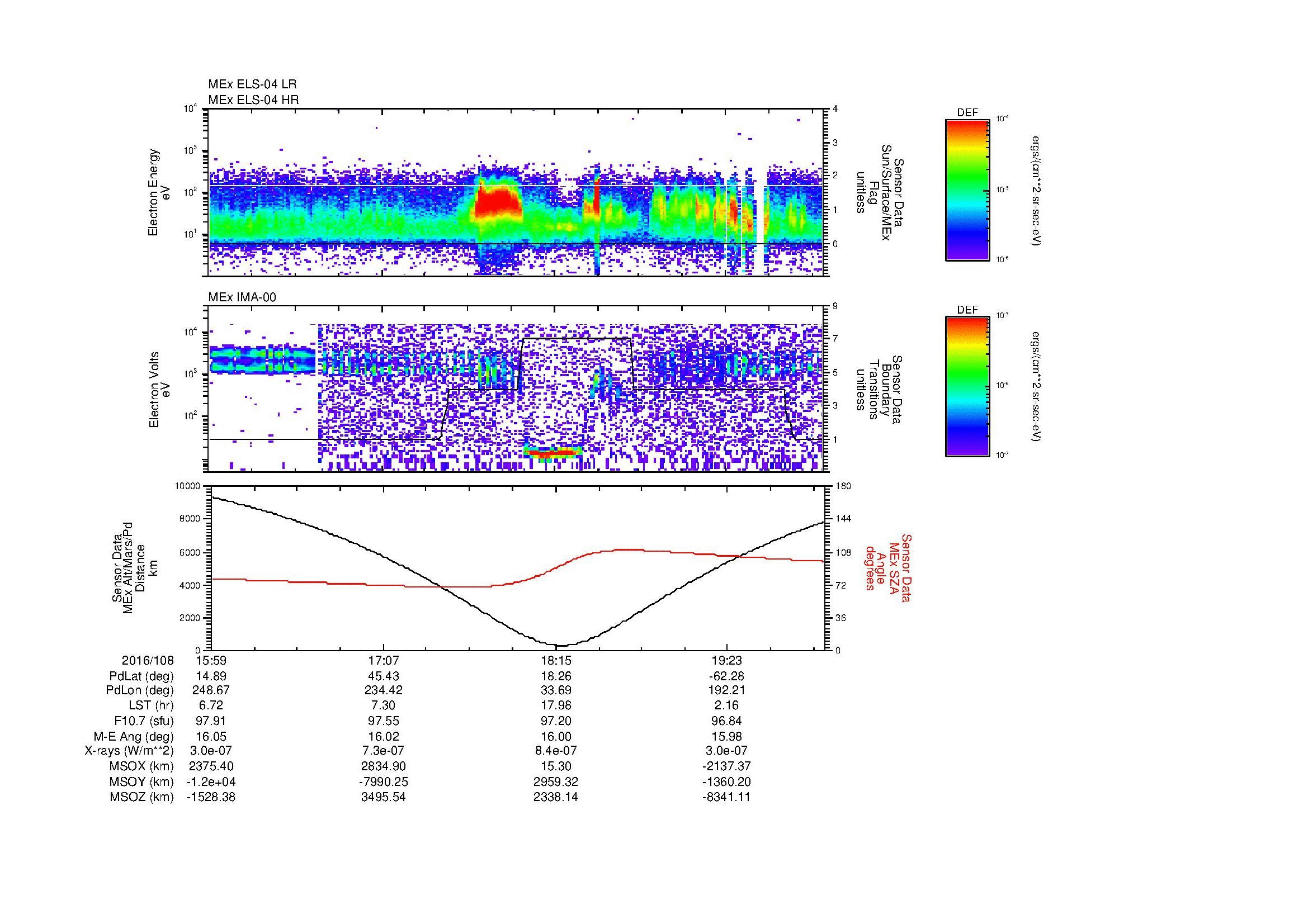Click M-E Ang value '16.02'
This screenshot has height=924, width=1308.
pos(384,737)
